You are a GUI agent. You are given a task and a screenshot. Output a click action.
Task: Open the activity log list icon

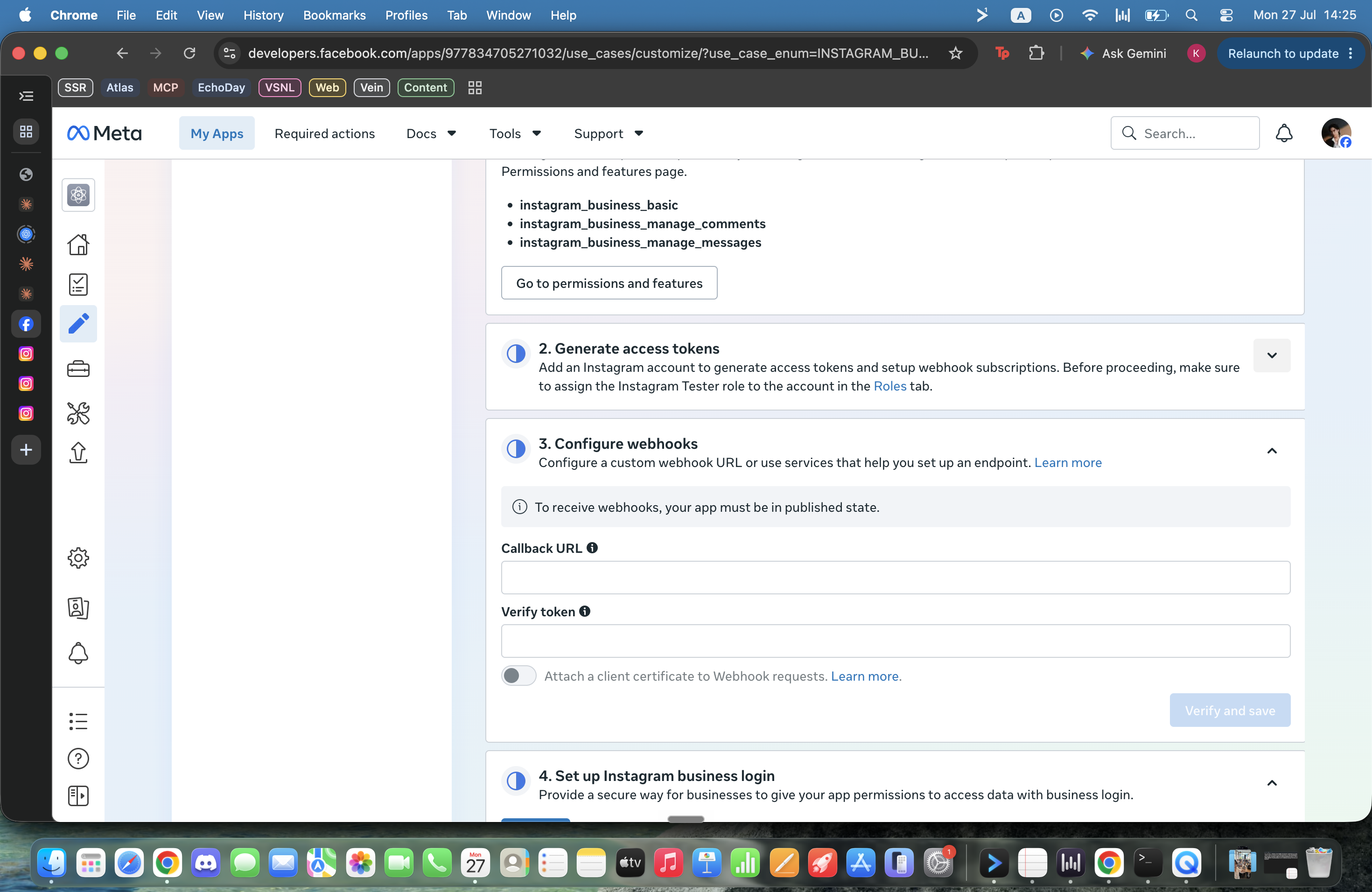(78, 721)
